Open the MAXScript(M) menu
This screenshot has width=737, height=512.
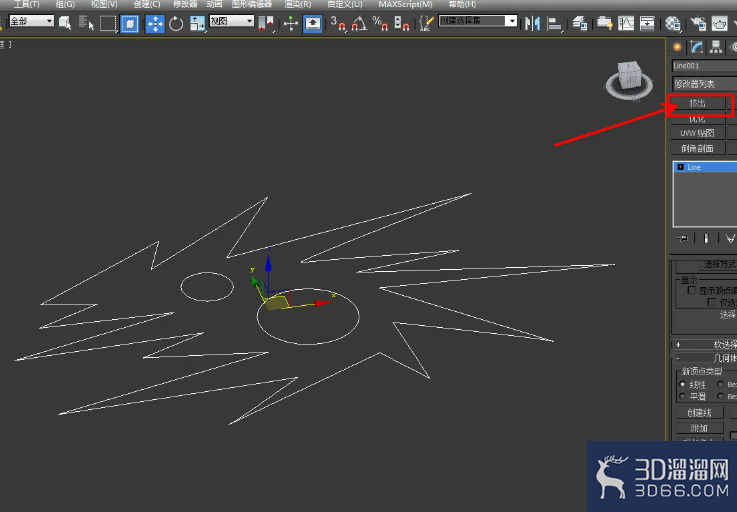coord(406,4)
